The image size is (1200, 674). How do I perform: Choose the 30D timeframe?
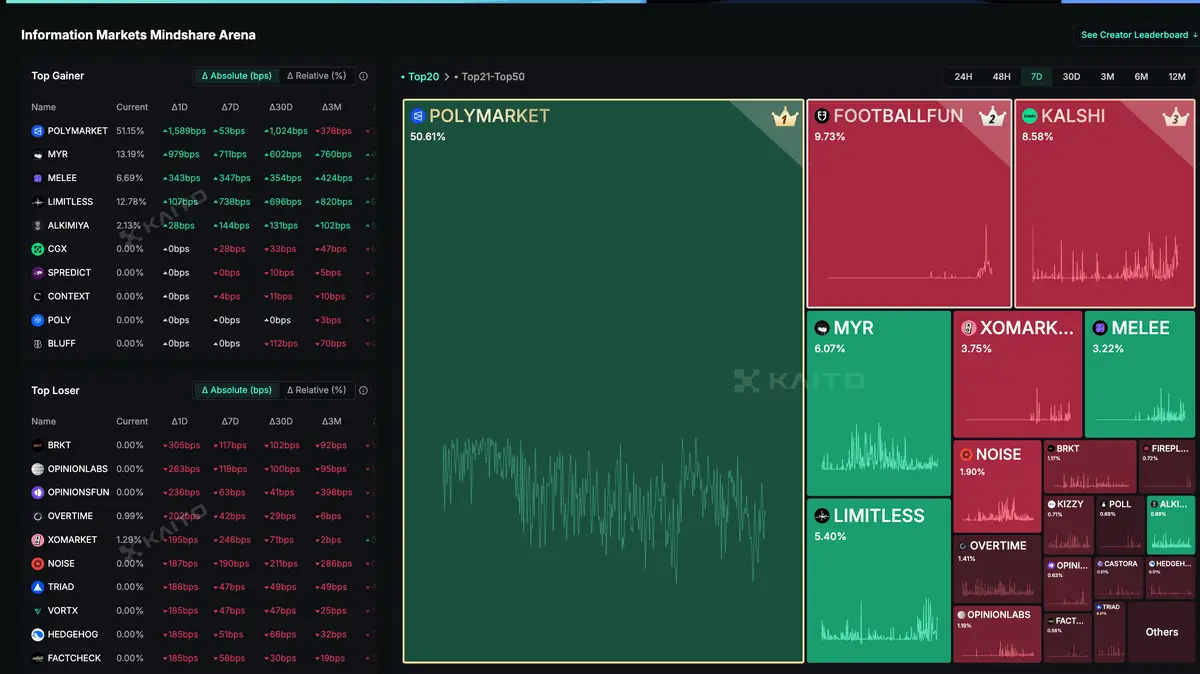coord(1071,77)
